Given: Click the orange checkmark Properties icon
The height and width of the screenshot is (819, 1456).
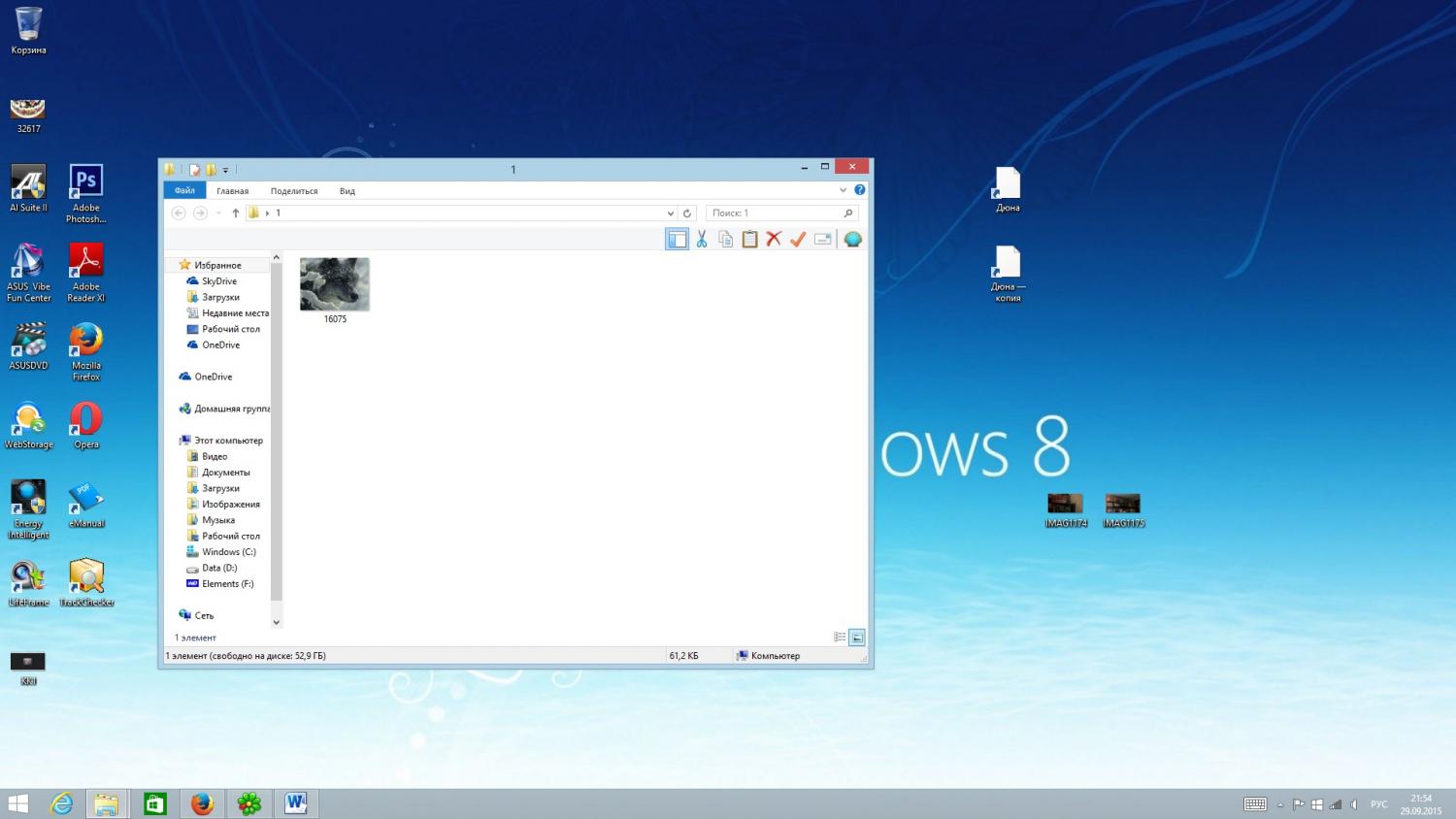Looking at the screenshot, I should 798,240.
